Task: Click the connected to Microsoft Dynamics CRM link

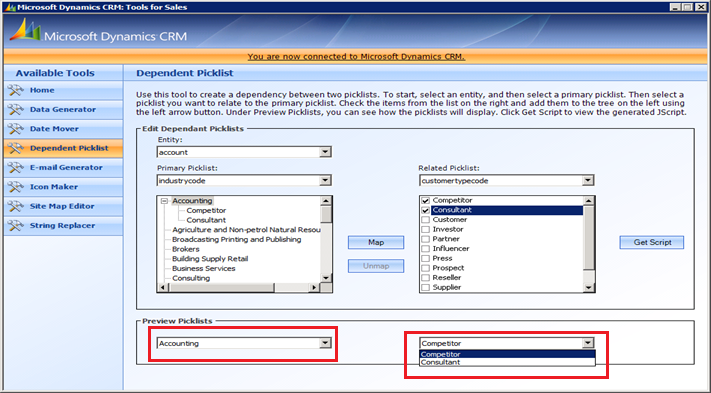Action: [356, 57]
